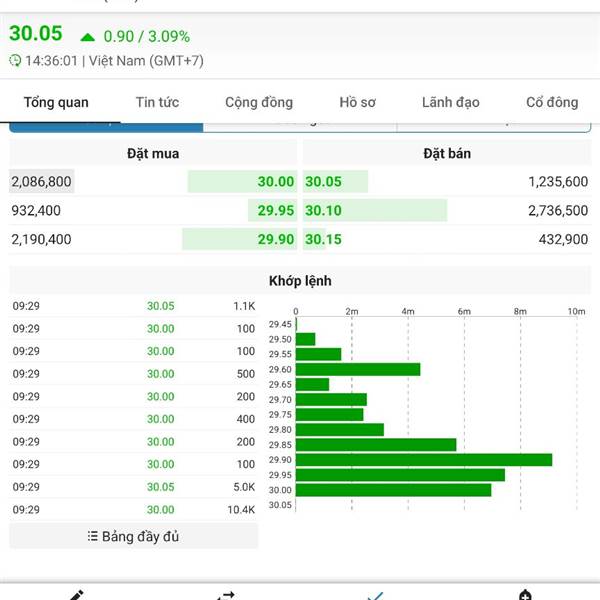Open the Cộng đồng tab
Screen dimensions: 600x600
pos(259,102)
